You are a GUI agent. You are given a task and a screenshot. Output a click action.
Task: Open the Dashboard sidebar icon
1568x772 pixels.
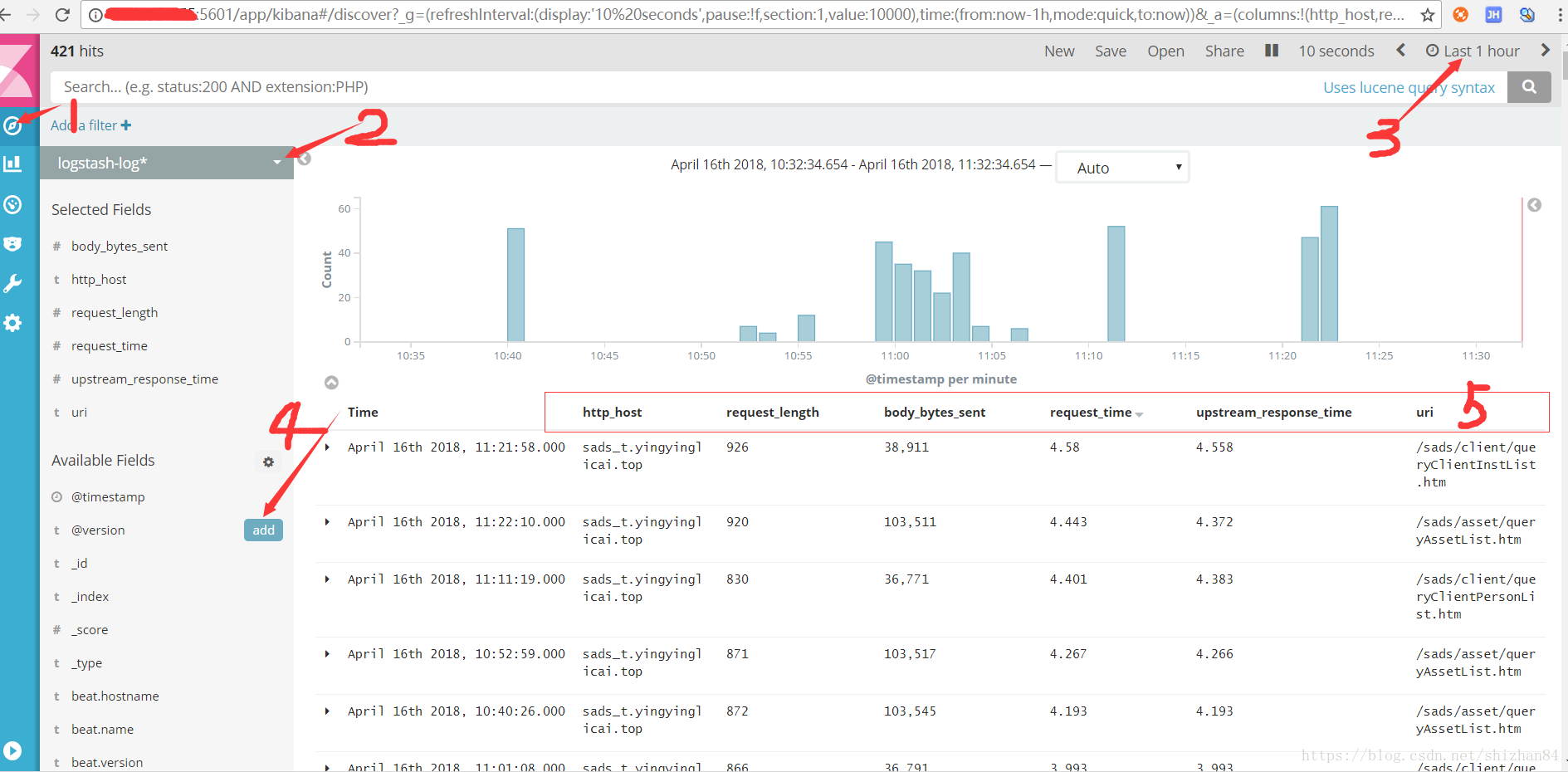click(x=12, y=204)
